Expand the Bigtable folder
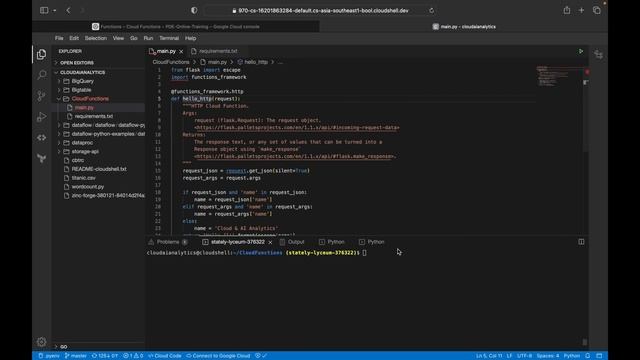Viewport: 640px width, 360px height. tap(81, 90)
